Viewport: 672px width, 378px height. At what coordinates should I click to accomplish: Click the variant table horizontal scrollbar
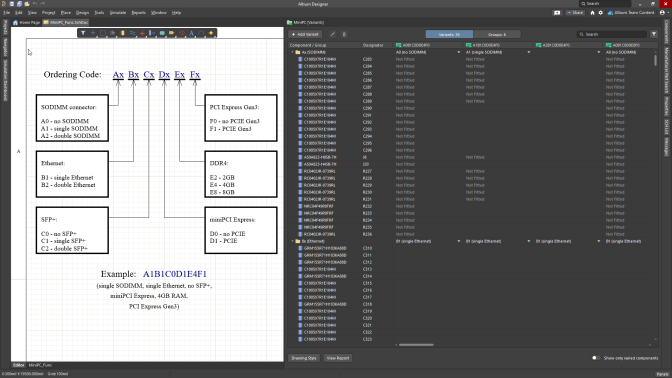point(416,345)
